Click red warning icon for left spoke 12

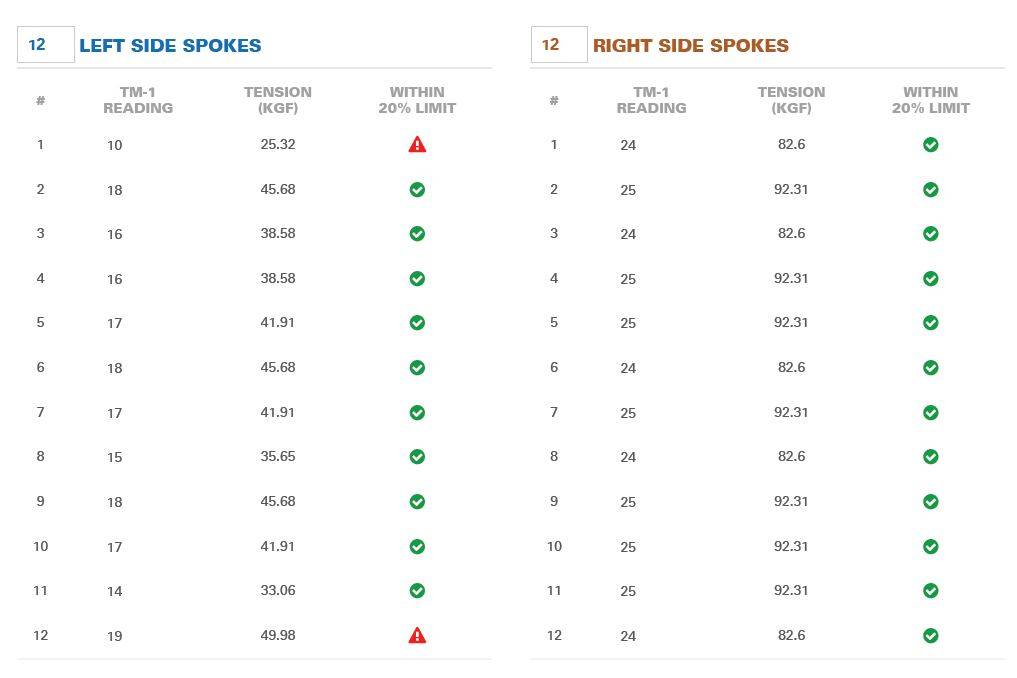click(417, 635)
